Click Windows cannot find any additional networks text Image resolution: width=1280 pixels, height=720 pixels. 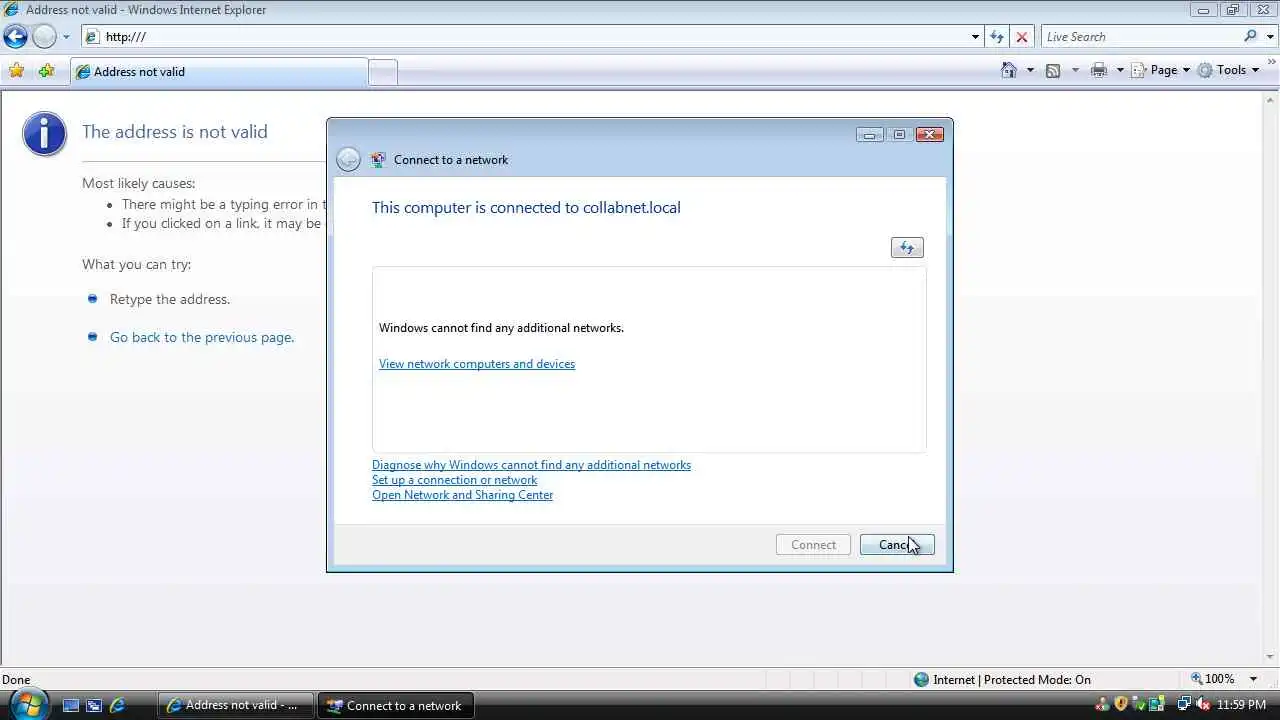point(501,328)
